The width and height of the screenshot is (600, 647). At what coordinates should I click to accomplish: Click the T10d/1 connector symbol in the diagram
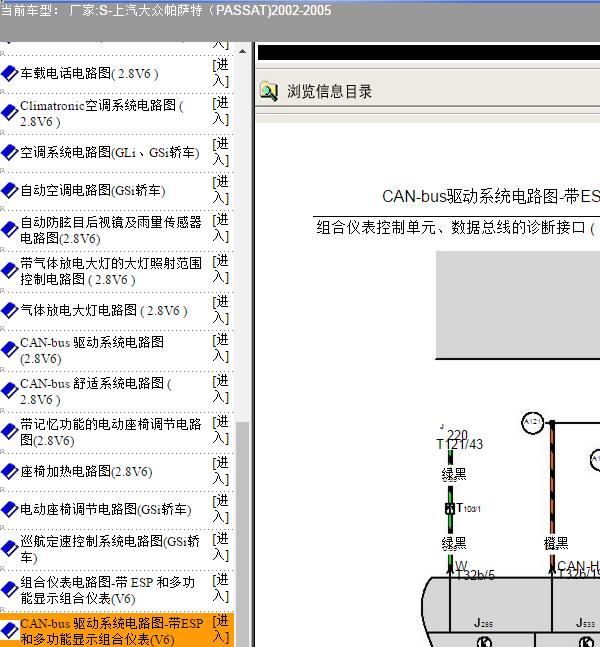click(x=450, y=508)
